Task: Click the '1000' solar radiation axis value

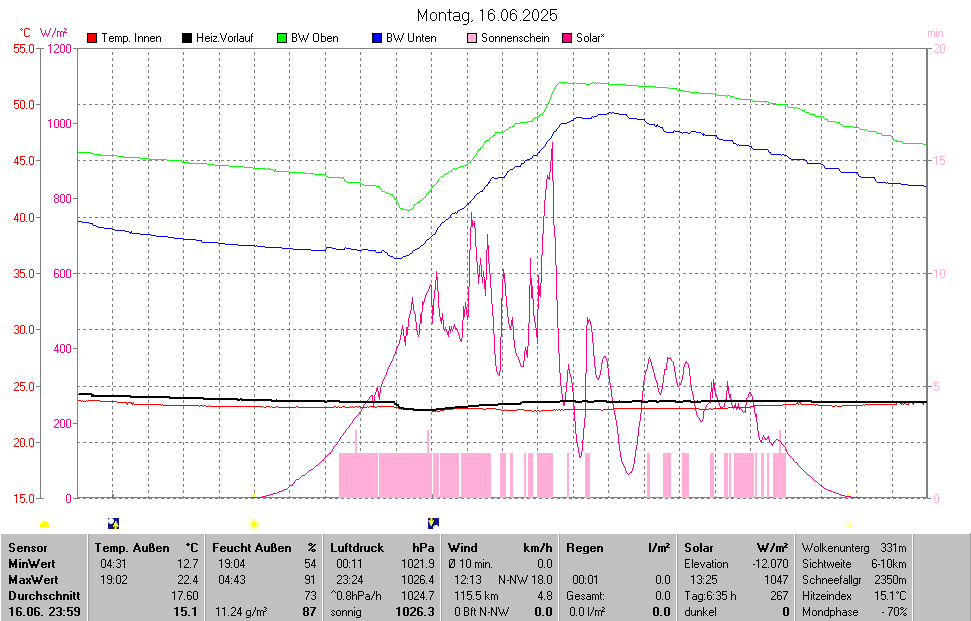Action: [x=59, y=123]
